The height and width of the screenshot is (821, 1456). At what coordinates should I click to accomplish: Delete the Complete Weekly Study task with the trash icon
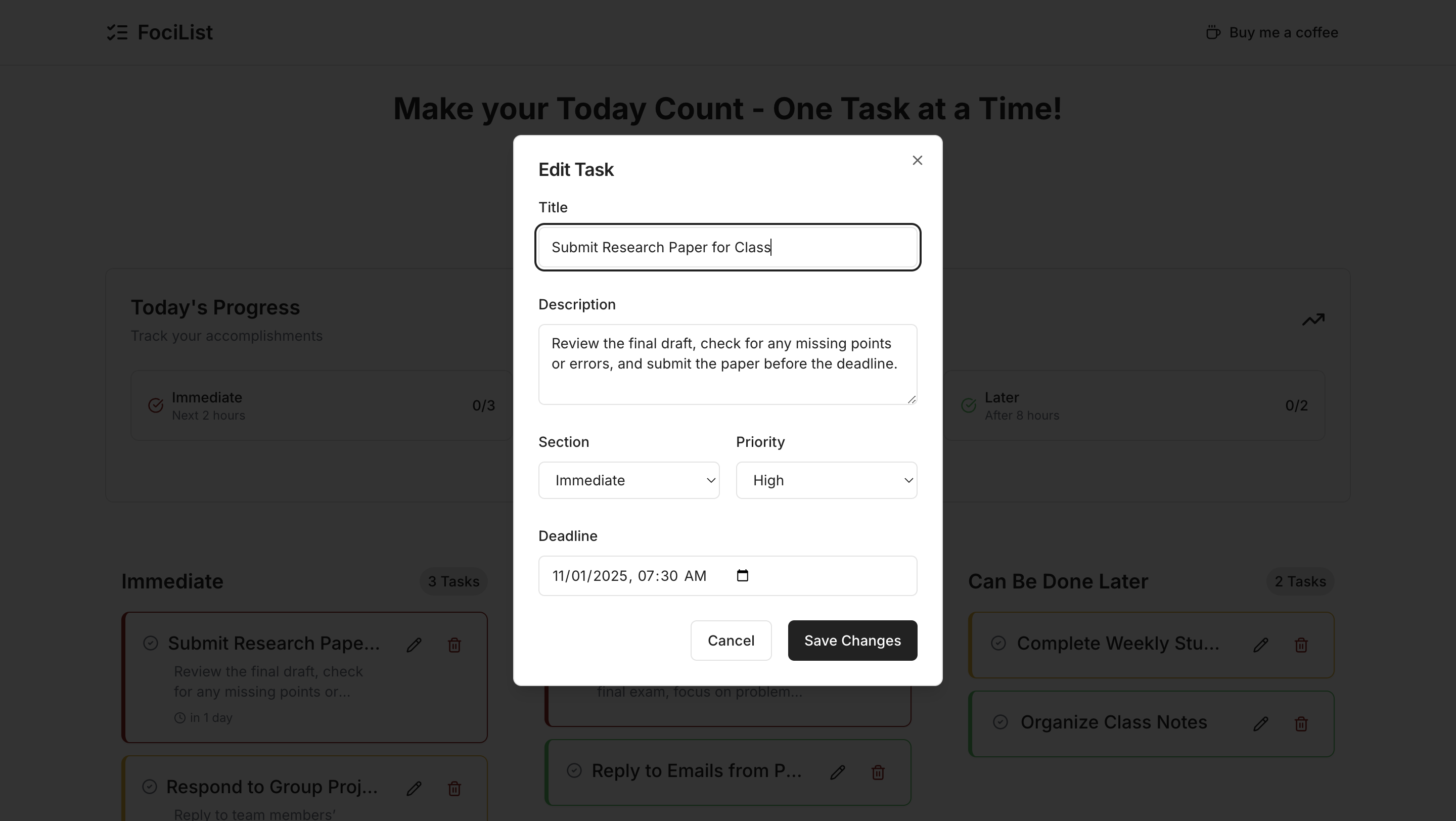1301,645
